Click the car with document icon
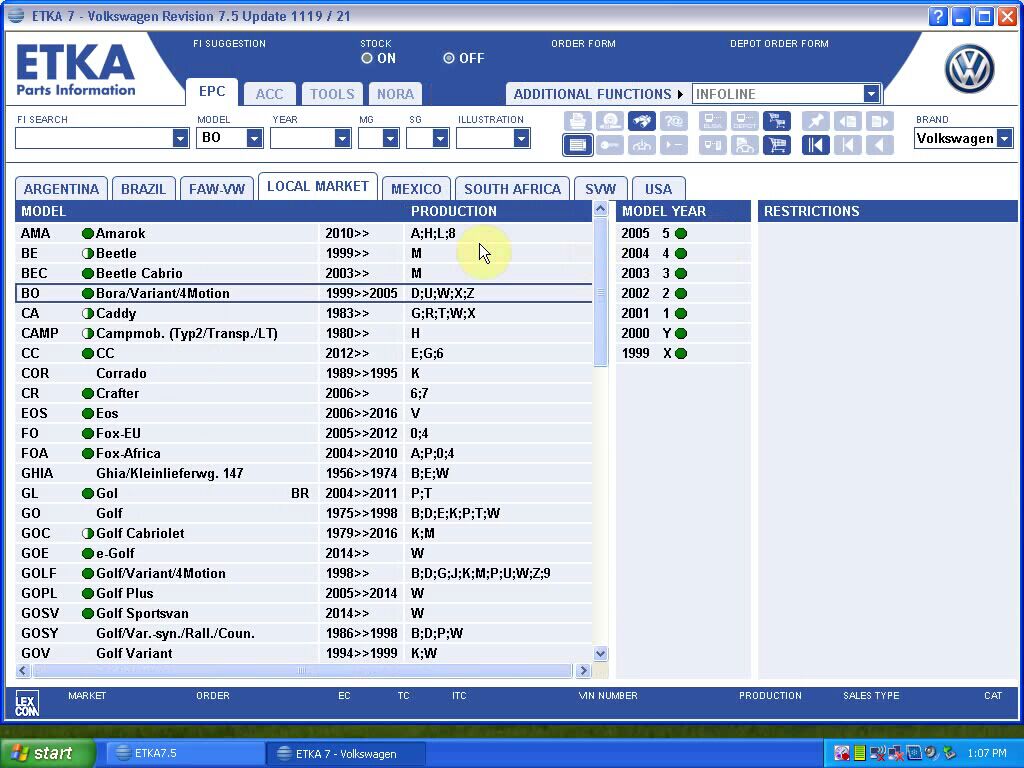 coord(744,145)
